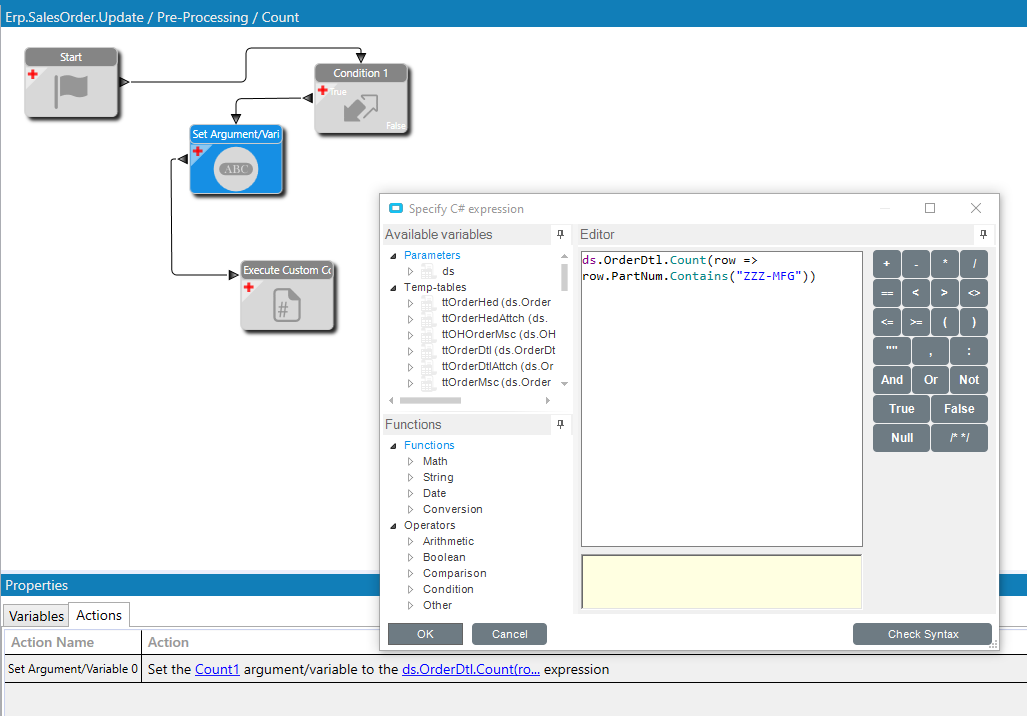The image size is (1027, 716).
Task: Insert the False literal
Action: tap(960, 409)
